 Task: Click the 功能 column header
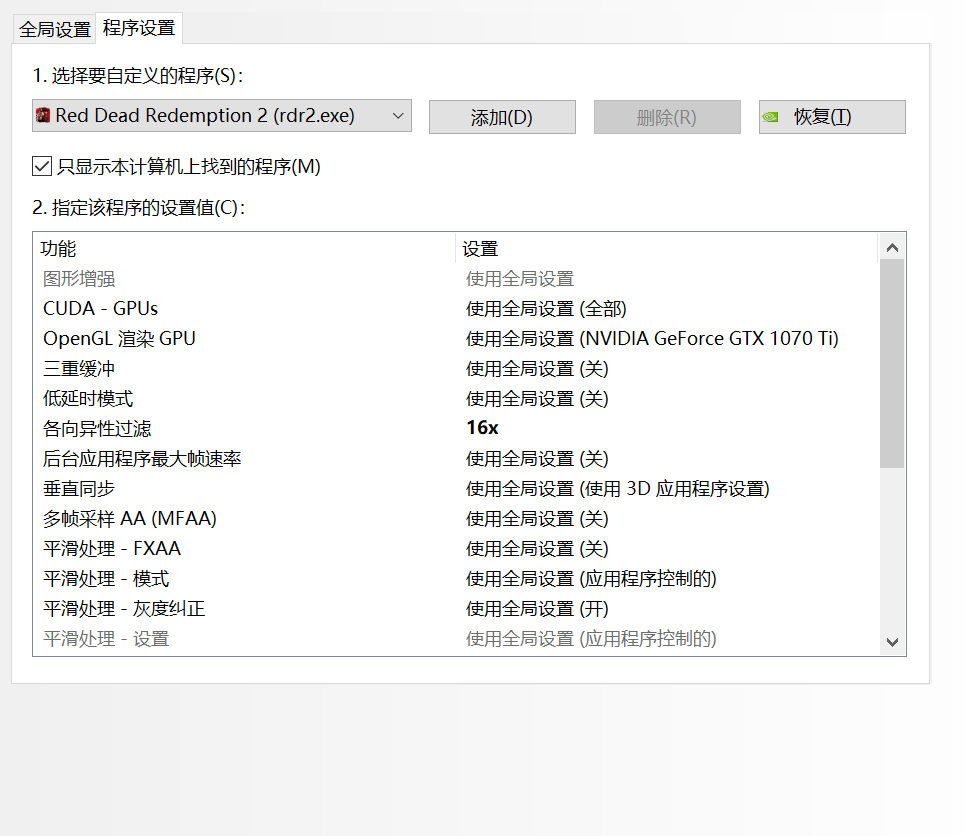[244, 249]
